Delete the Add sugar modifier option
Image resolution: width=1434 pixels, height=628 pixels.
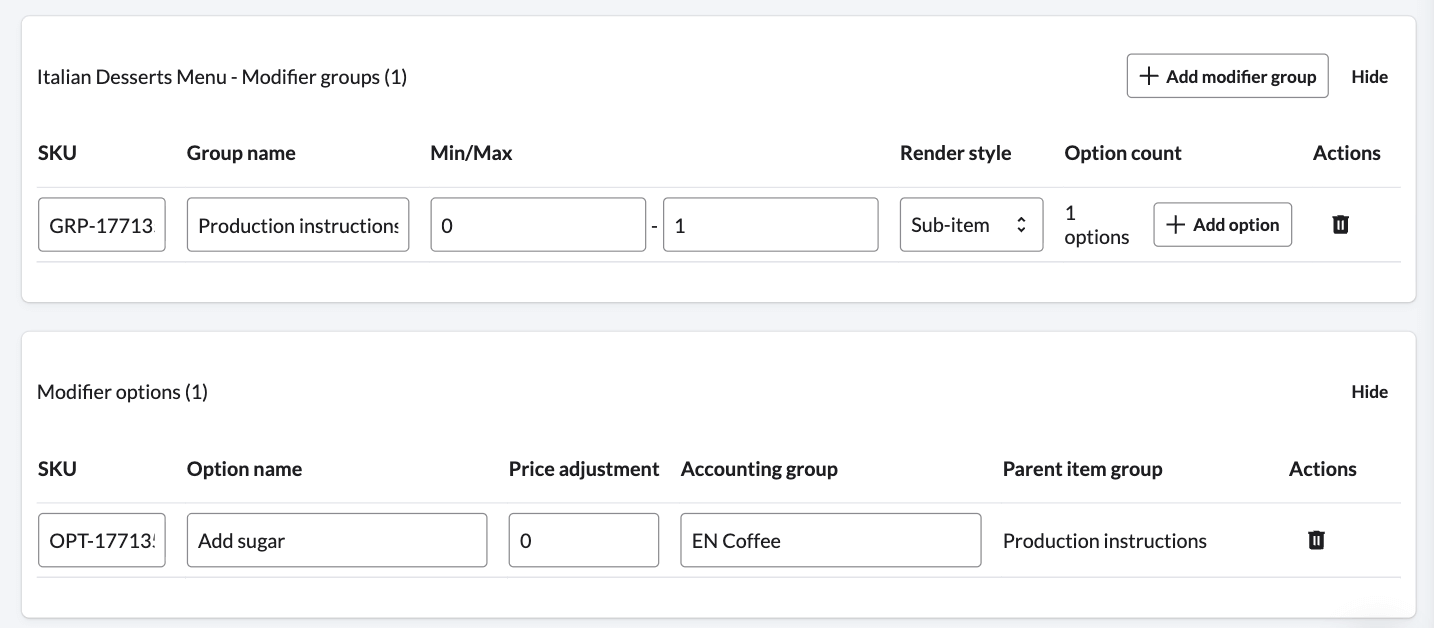tap(1316, 540)
